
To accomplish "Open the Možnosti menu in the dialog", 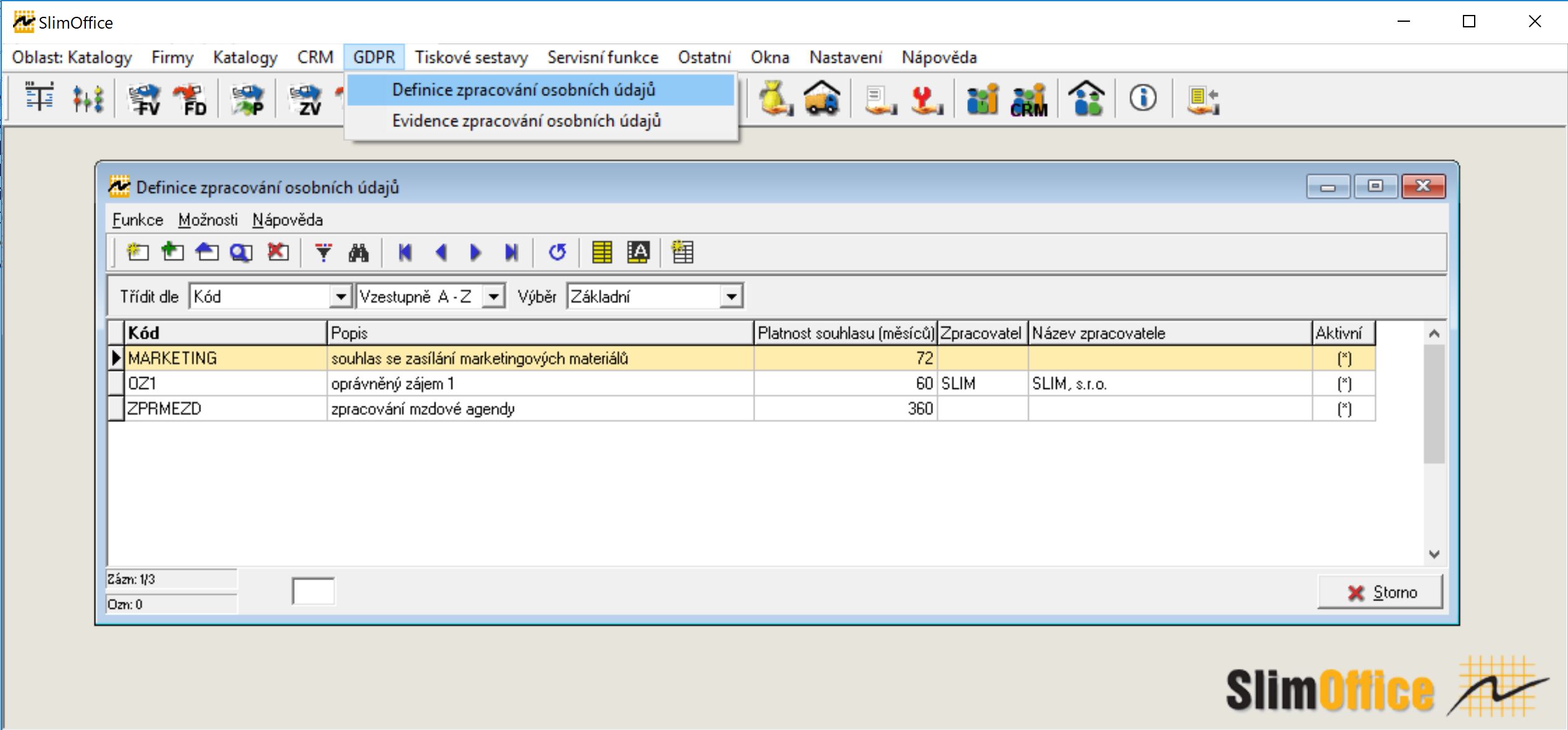I will point(208,220).
